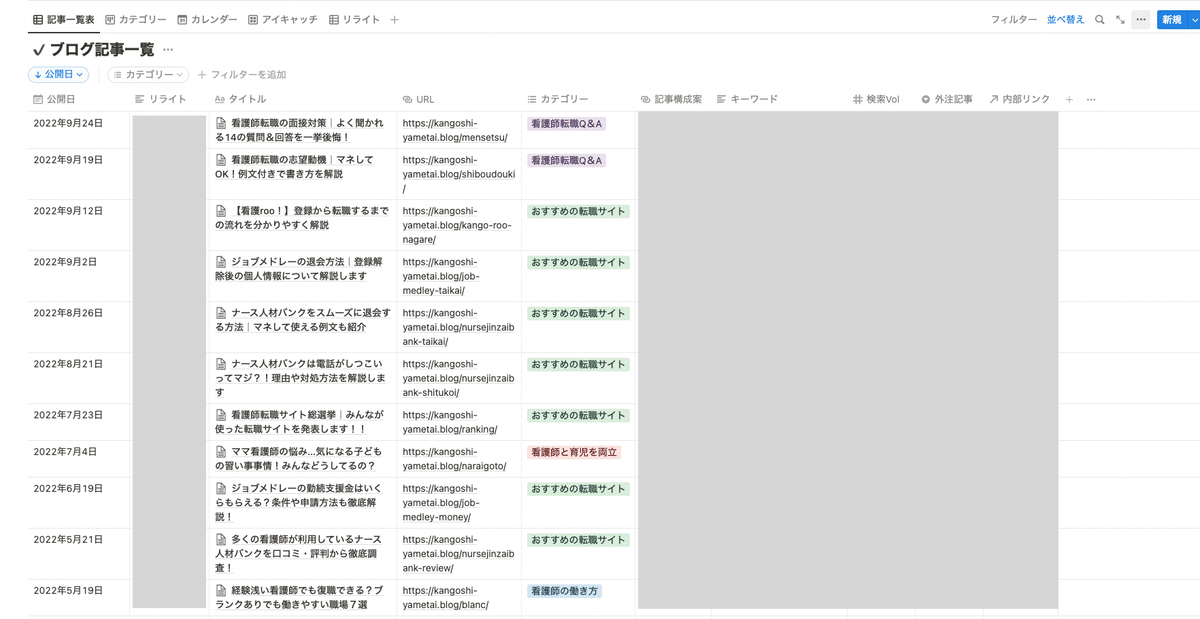Click 看護師転職Q＆A tag in mensetsu row

(x=566, y=123)
